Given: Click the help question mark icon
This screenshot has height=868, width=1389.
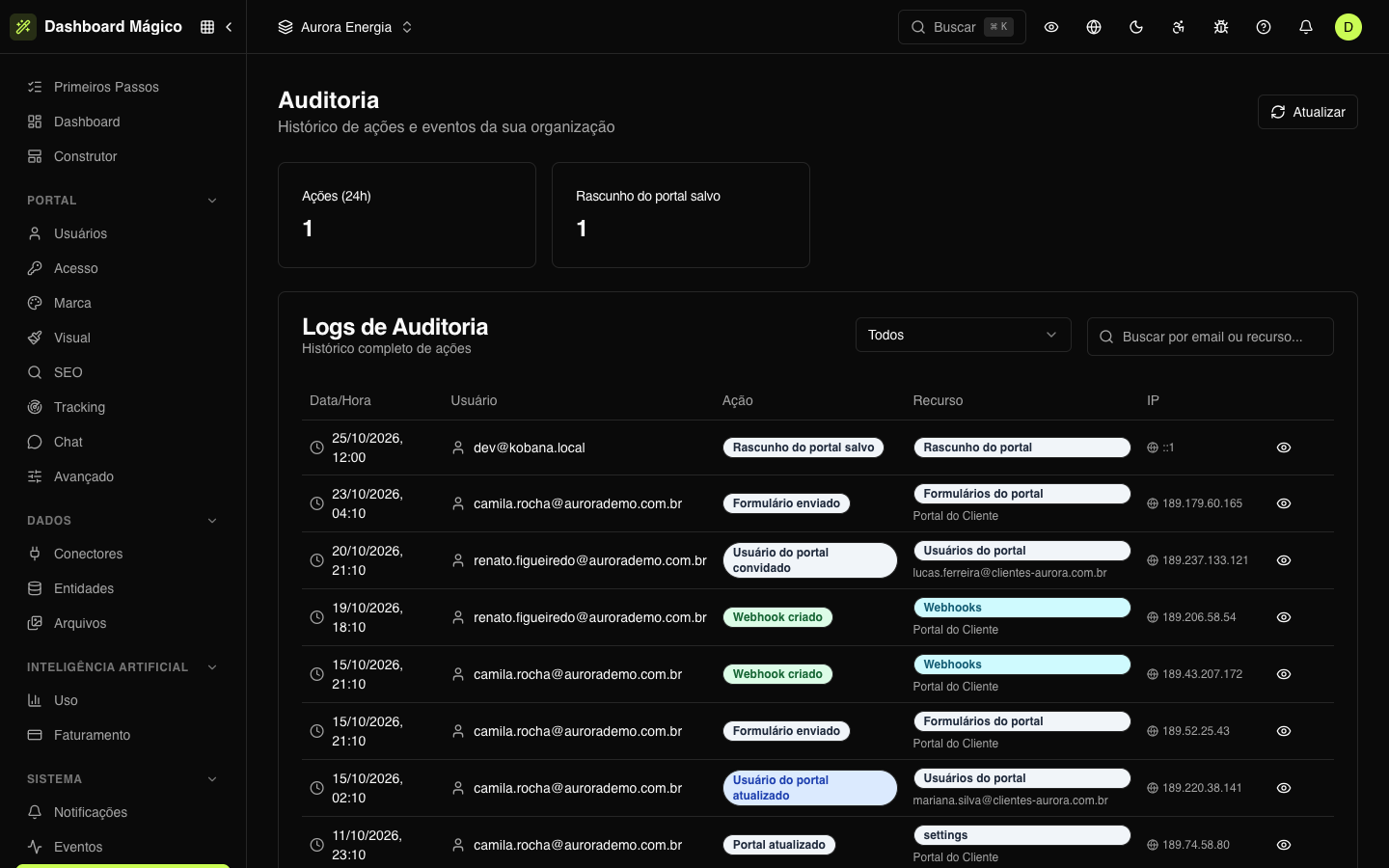Looking at the screenshot, I should pyautogui.click(x=1264, y=27).
